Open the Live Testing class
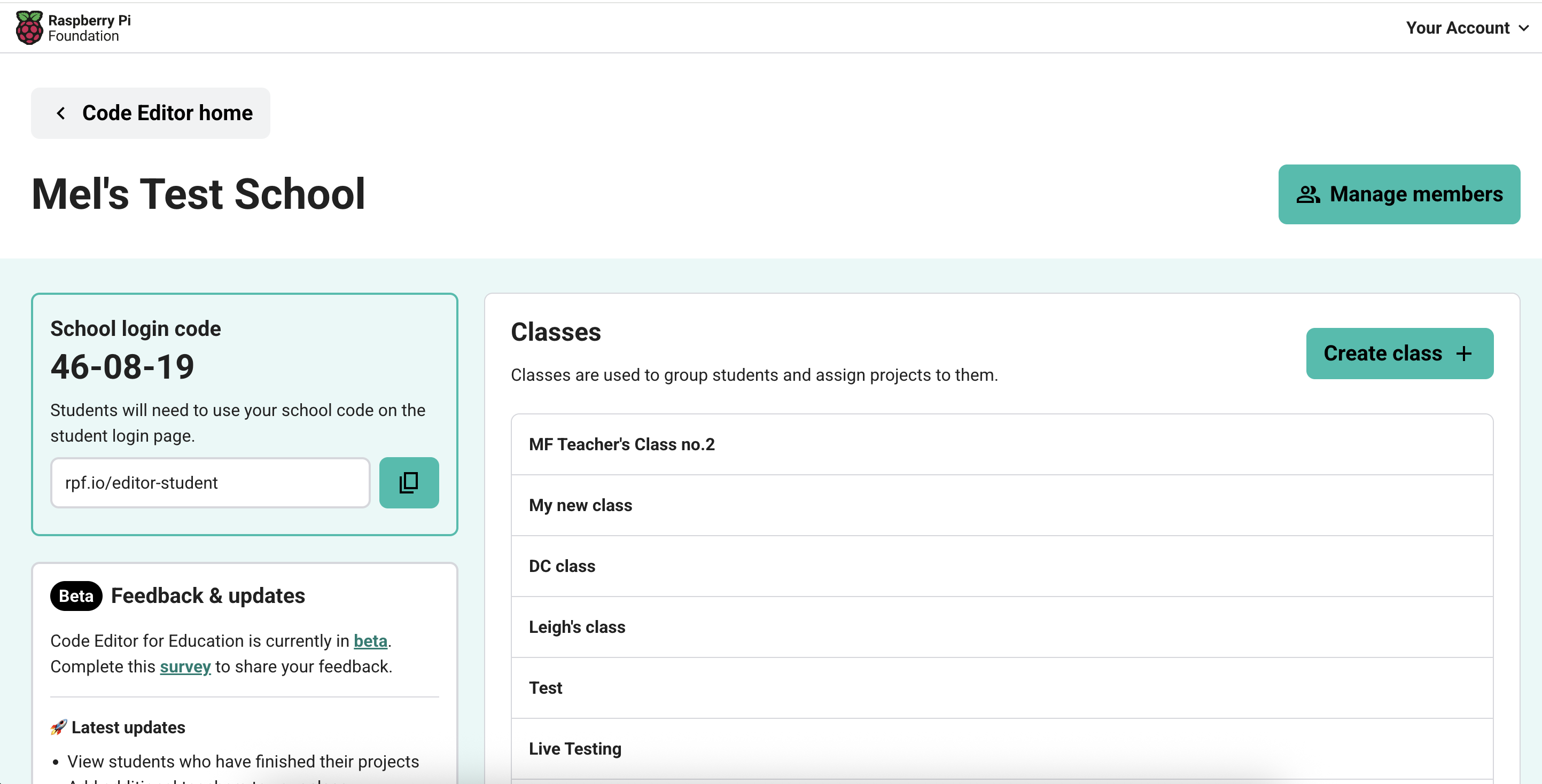 [574, 748]
